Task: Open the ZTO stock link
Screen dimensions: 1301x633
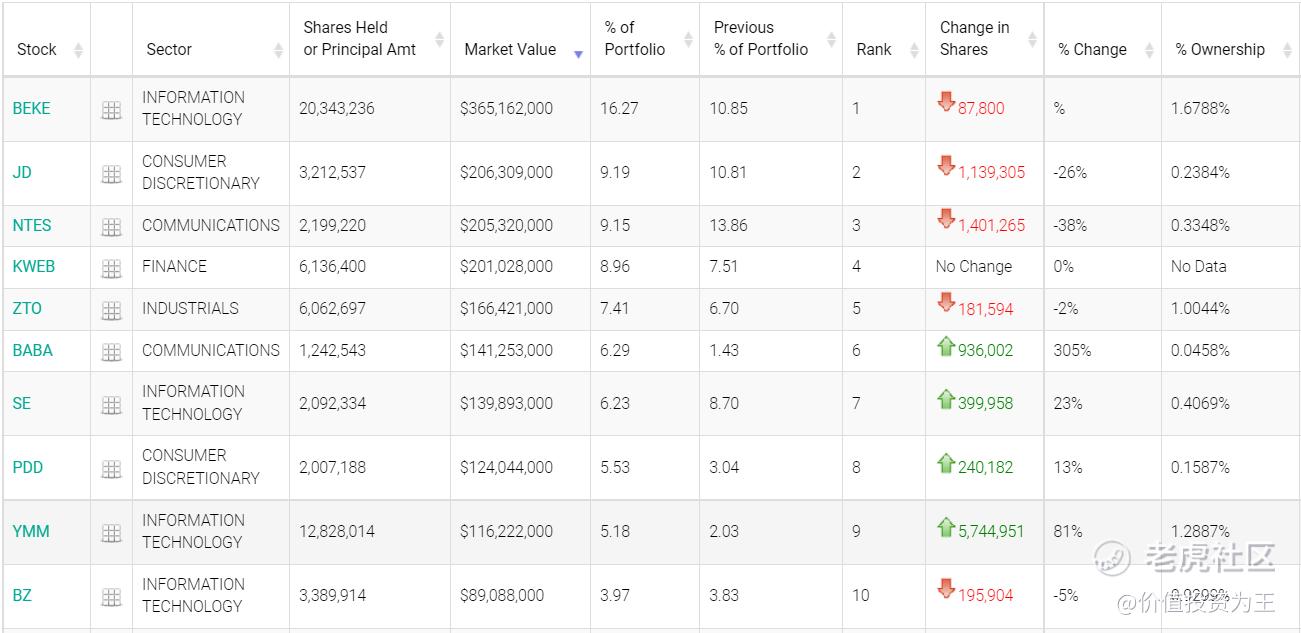Action: pyautogui.click(x=27, y=308)
